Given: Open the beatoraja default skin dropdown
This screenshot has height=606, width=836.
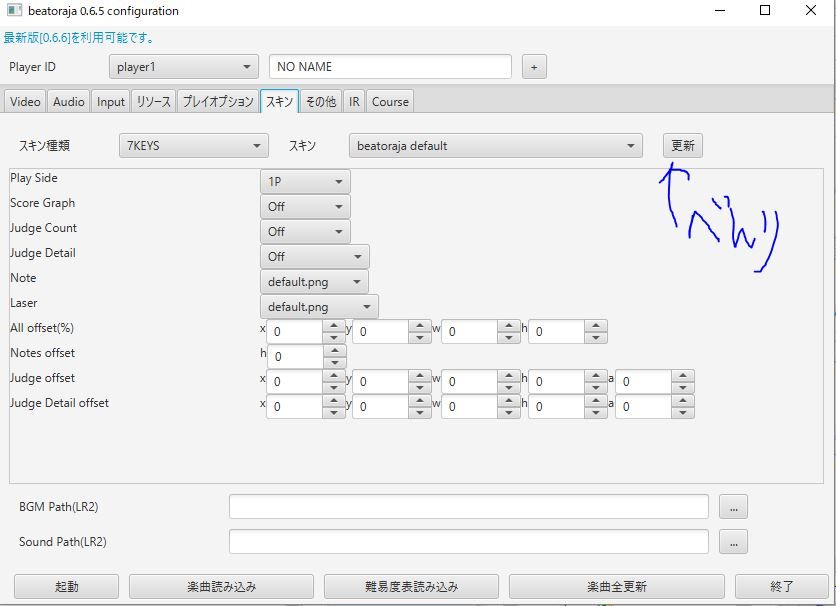Looking at the screenshot, I should (x=496, y=146).
